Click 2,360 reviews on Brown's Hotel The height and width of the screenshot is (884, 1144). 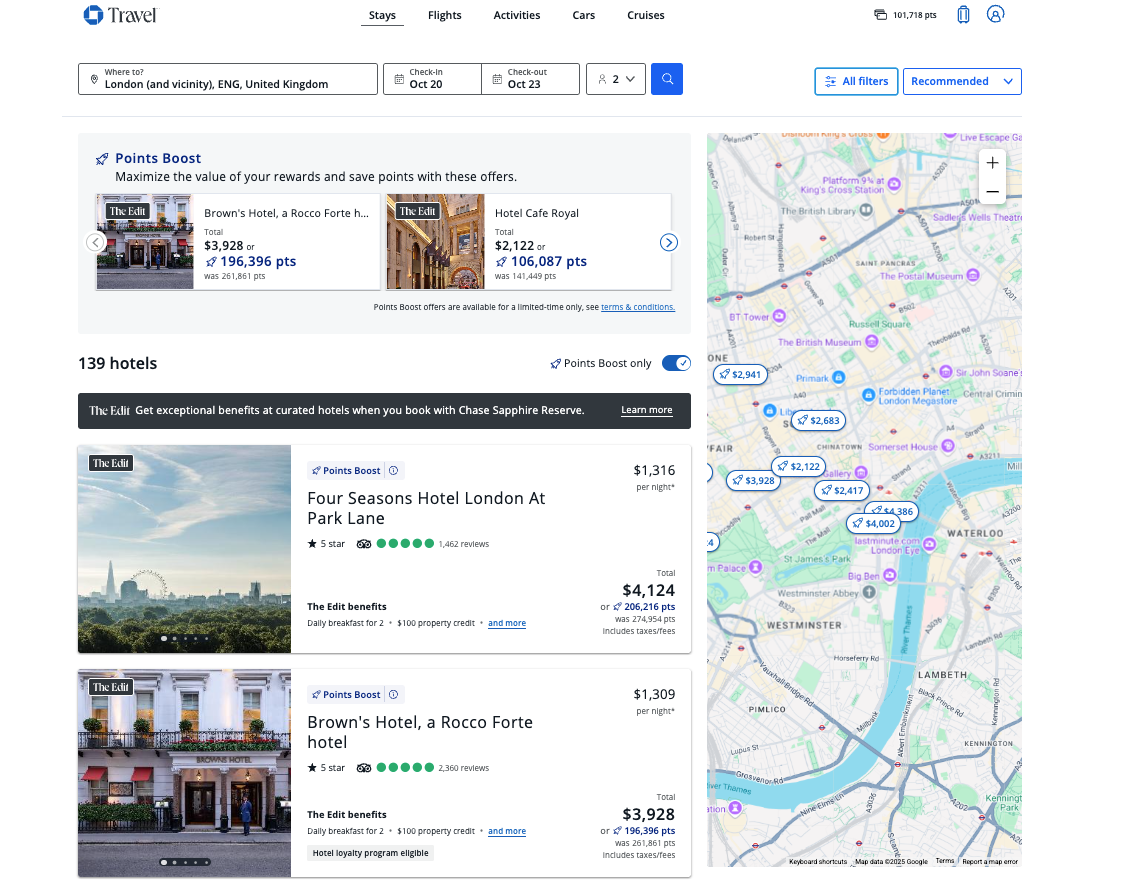464,768
